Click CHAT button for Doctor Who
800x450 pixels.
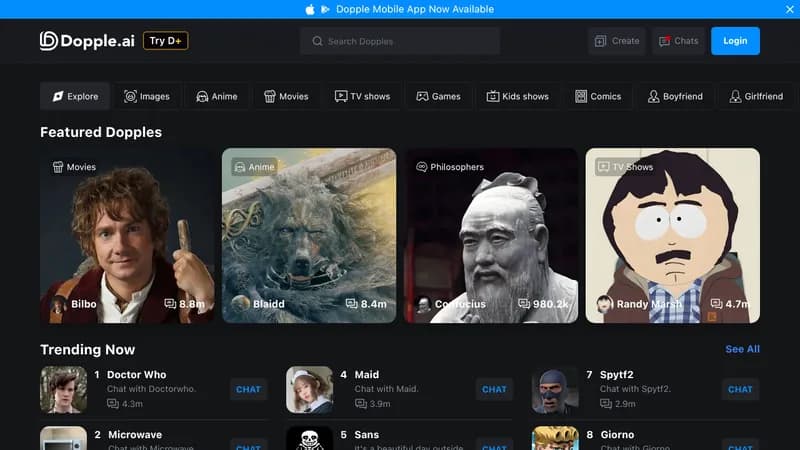248,389
